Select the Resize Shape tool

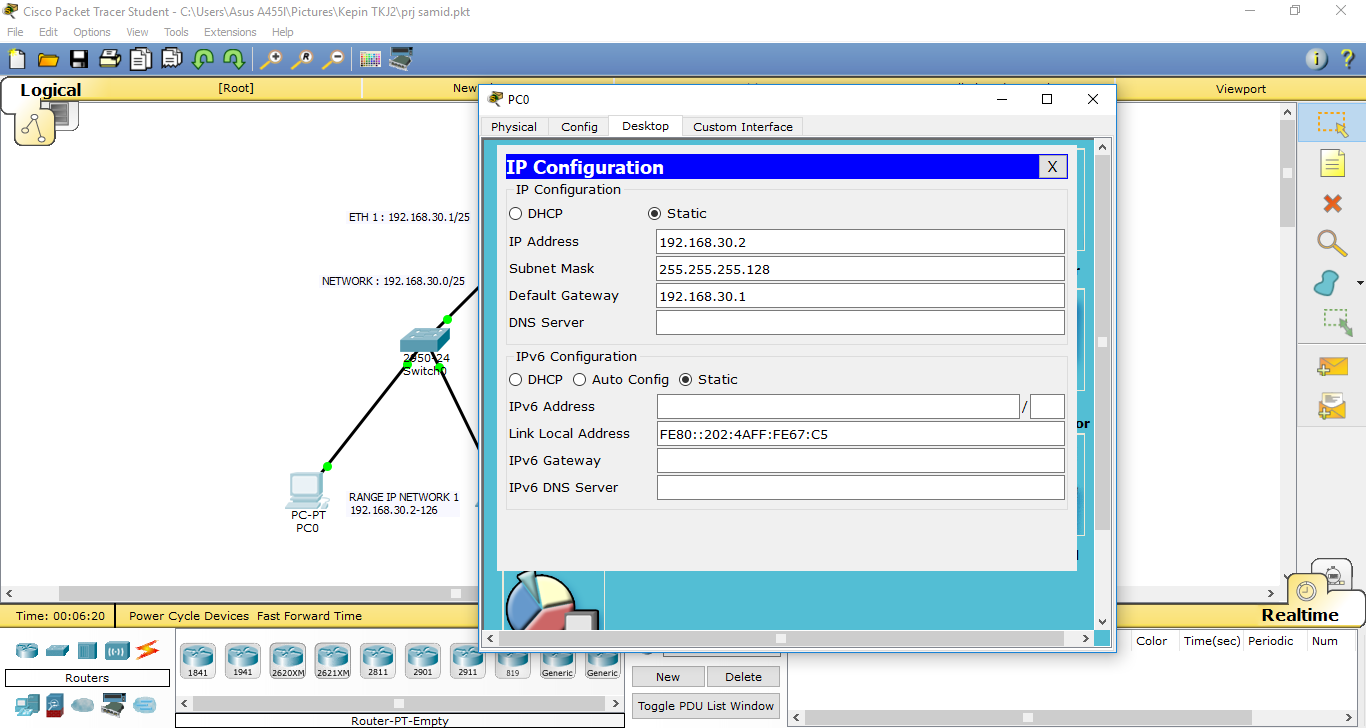click(x=1337, y=322)
